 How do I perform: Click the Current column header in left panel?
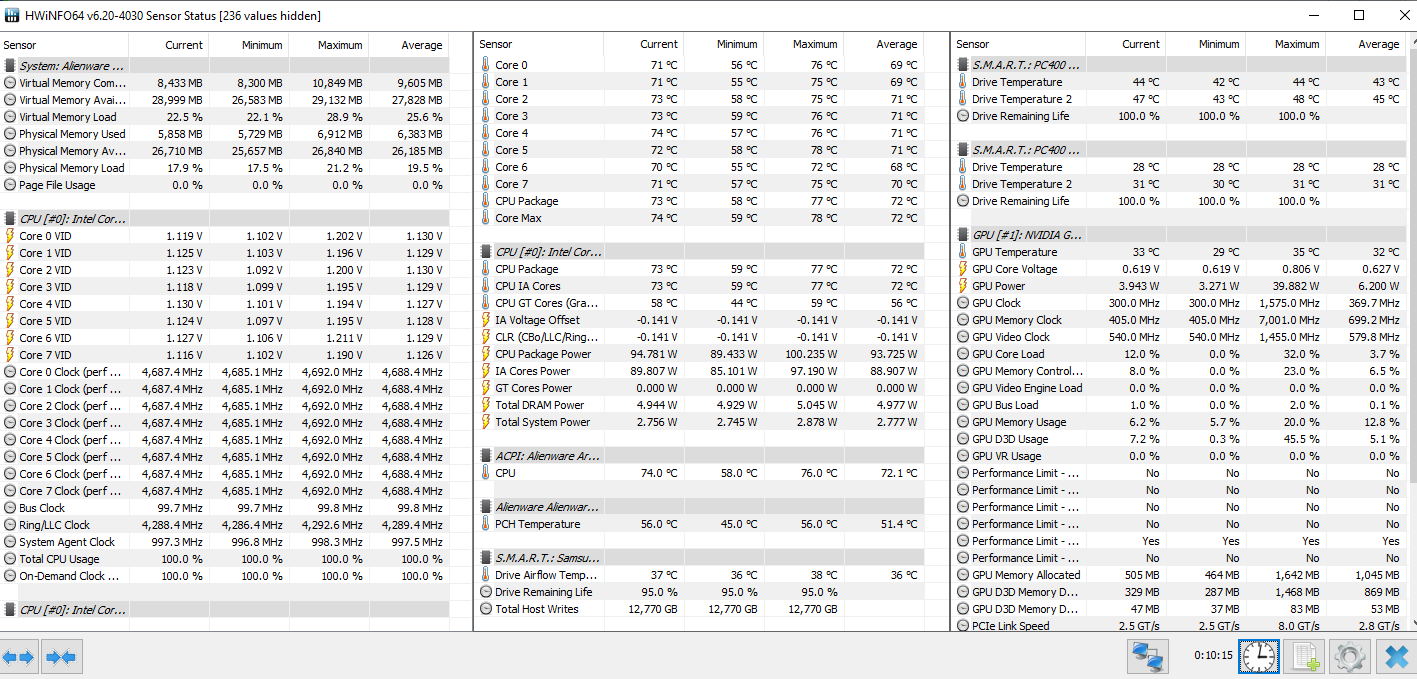[183, 45]
